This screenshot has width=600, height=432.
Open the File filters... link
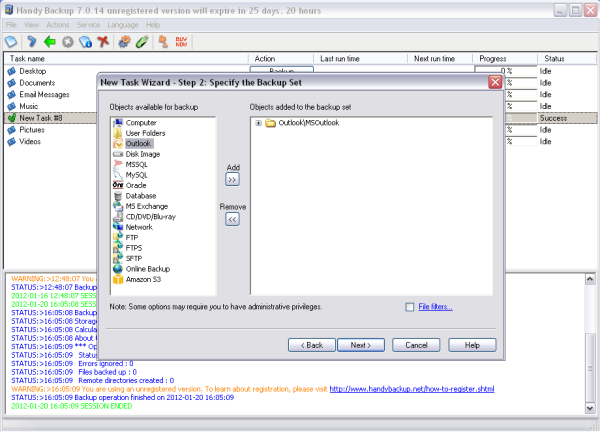click(x=435, y=307)
